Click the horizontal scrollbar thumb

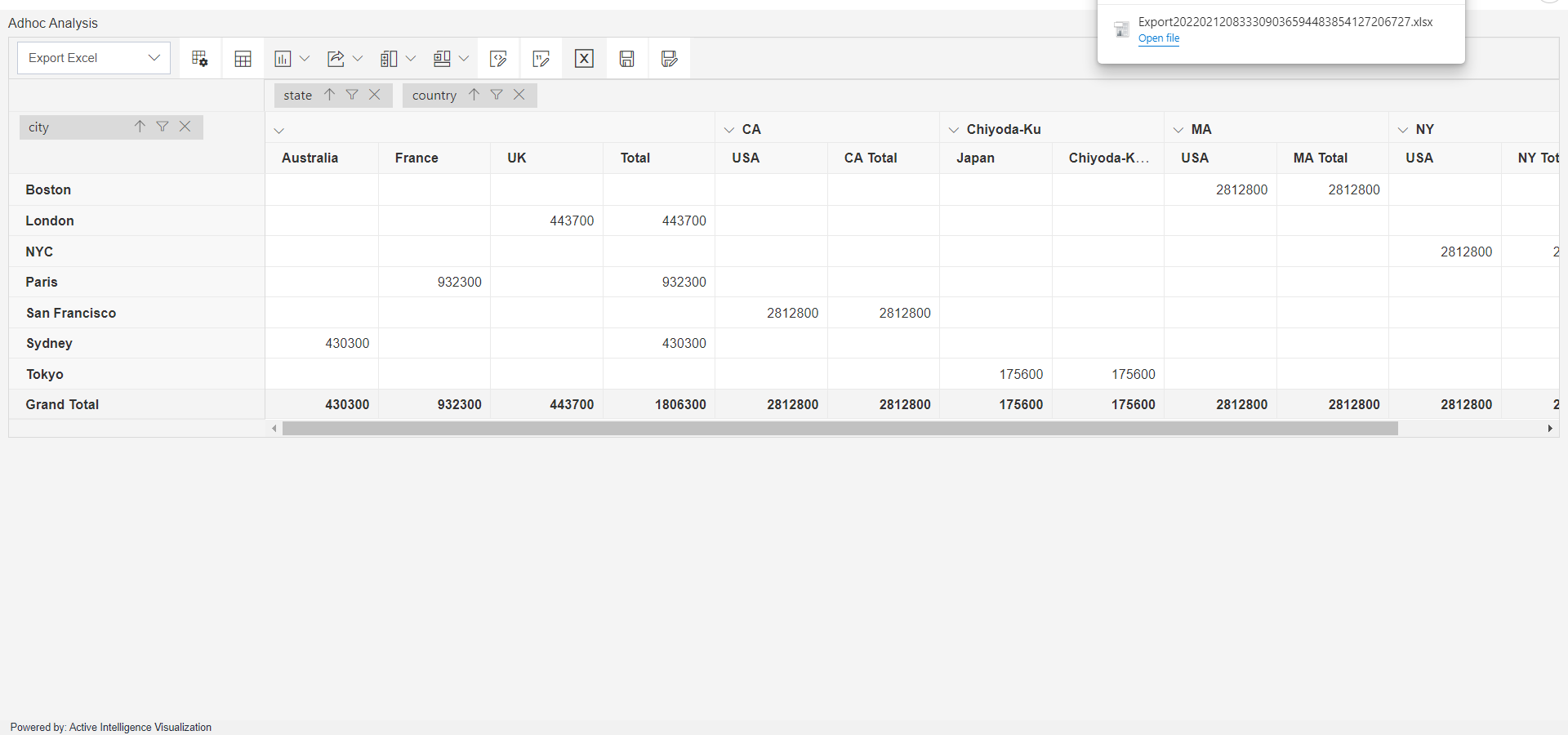(x=840, y=428)
